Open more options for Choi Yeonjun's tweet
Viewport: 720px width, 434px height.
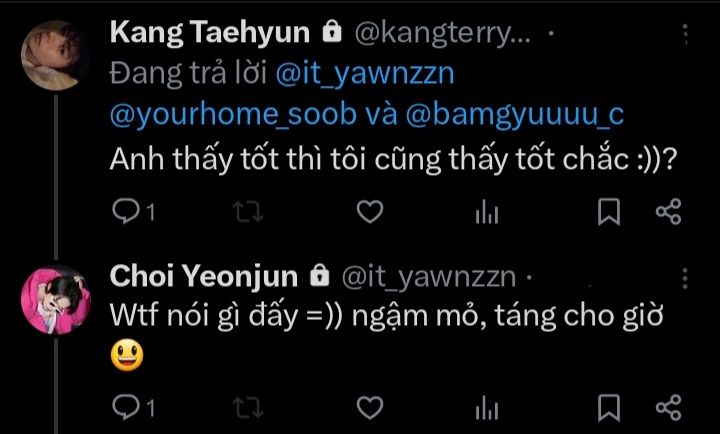click(685, 279)
